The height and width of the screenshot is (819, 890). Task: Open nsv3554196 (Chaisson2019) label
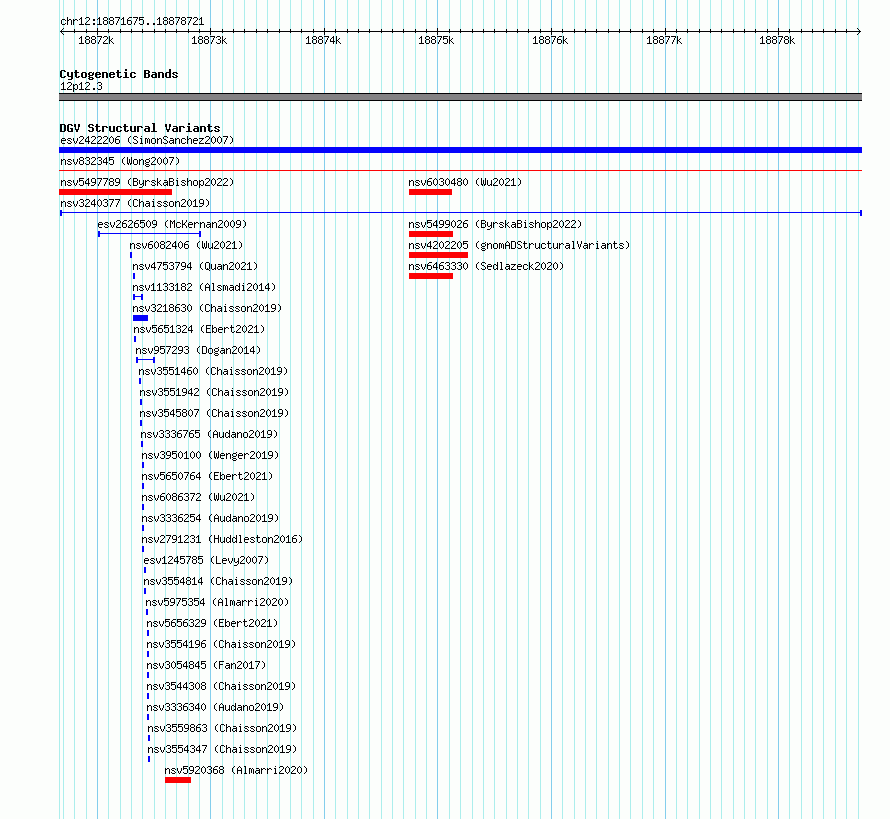point(221,644)
